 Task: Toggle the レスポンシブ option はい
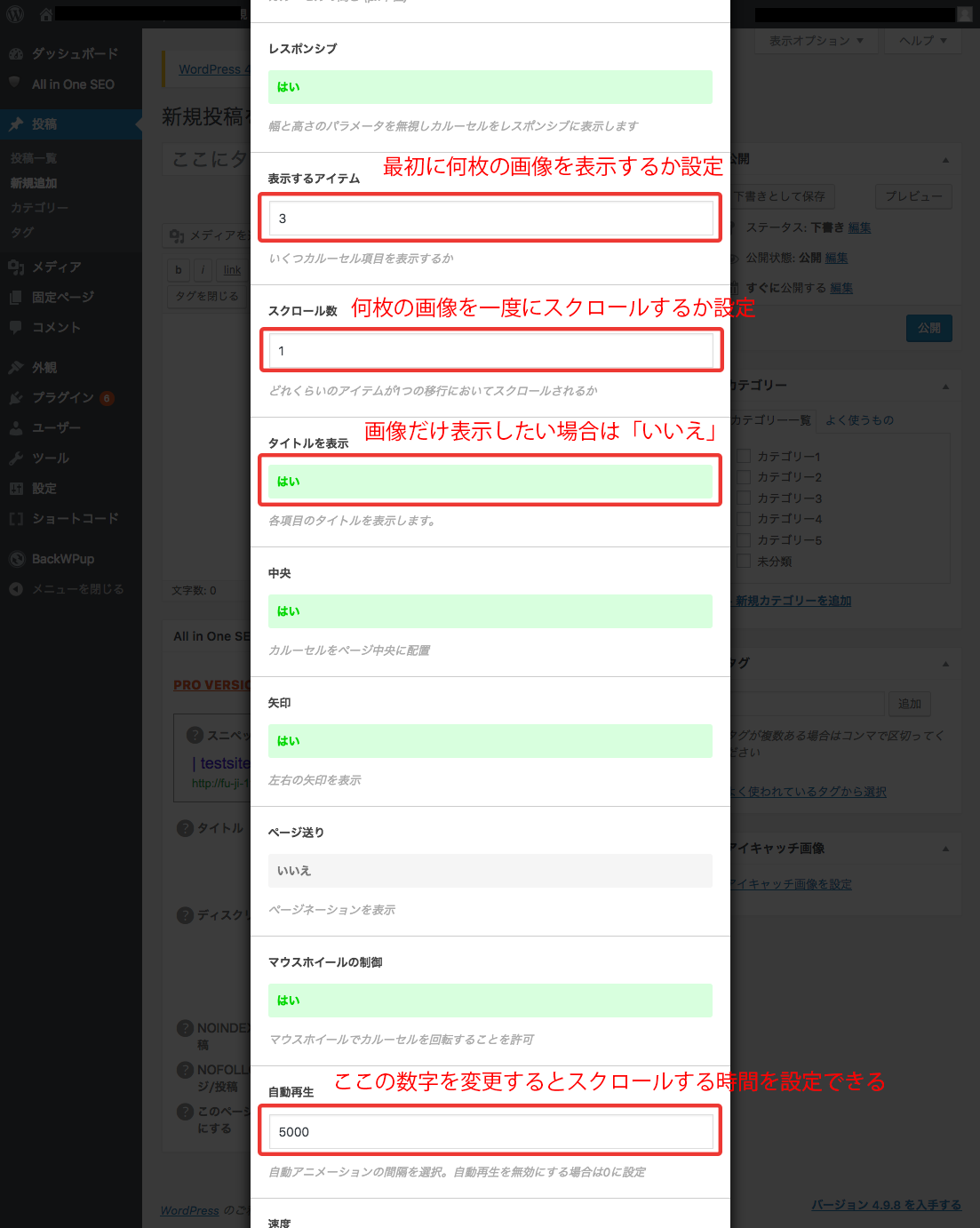click(490, 87)
